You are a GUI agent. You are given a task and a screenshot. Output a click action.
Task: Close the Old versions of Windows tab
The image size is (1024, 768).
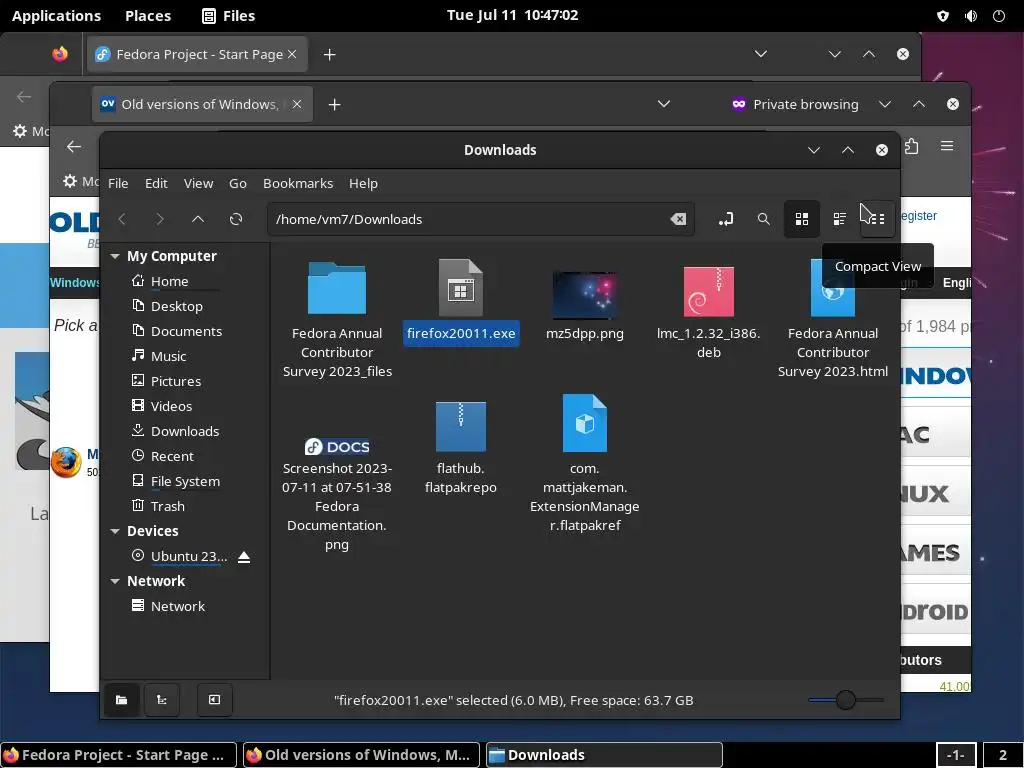(x=296, y=104)
